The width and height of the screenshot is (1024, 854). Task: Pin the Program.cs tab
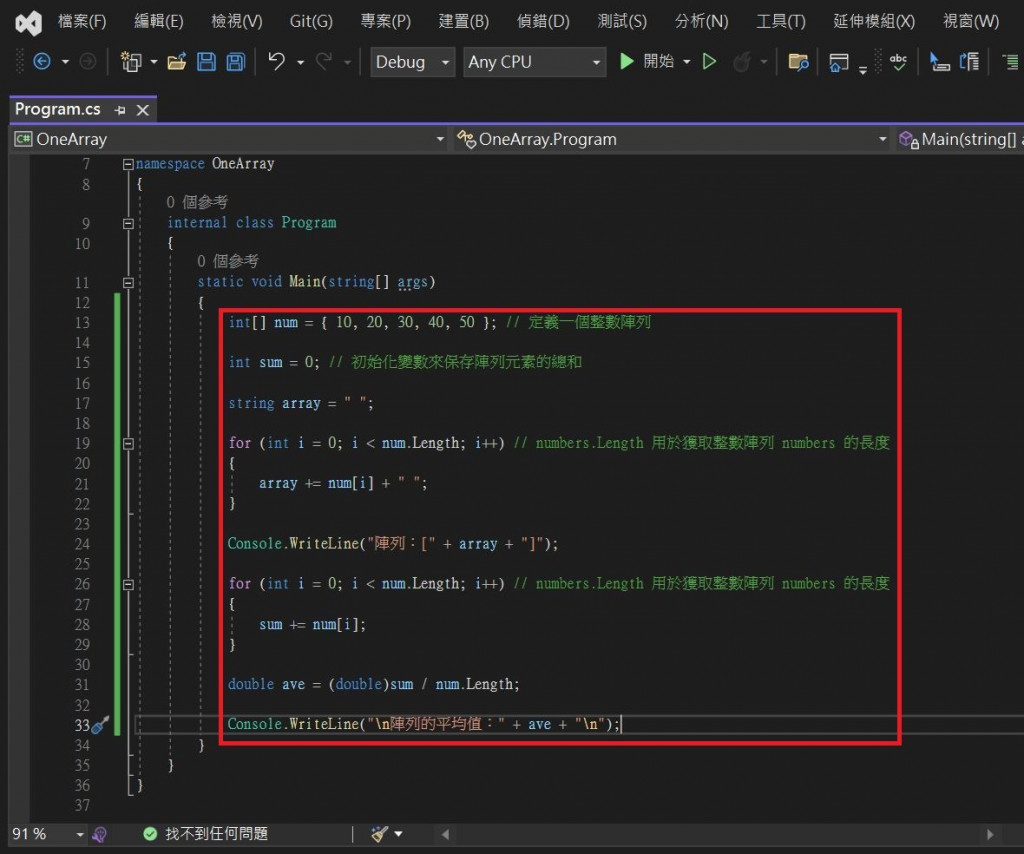tap(120, 110)
